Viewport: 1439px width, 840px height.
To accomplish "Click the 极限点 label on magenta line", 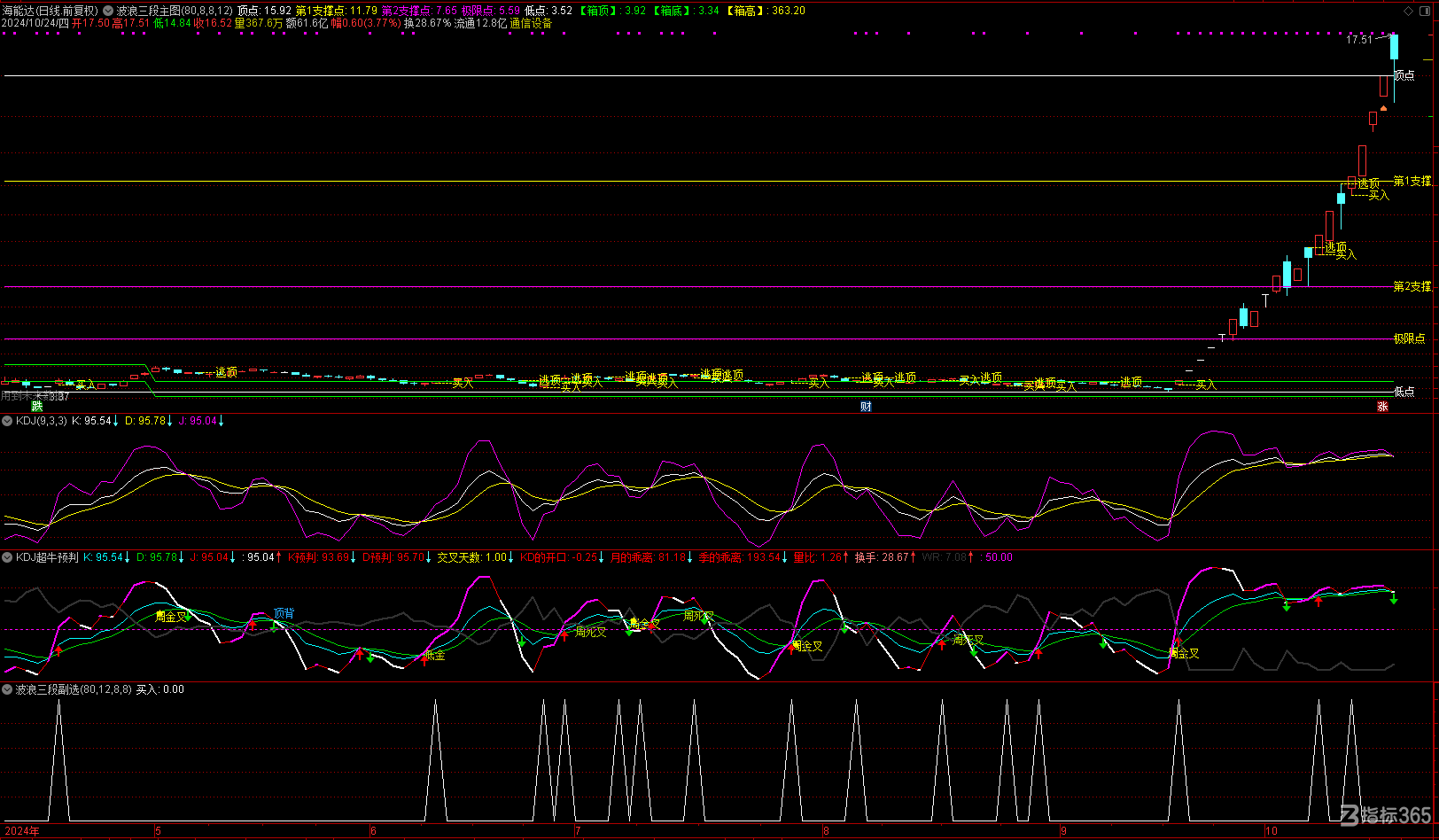I will click(1410, 338).
